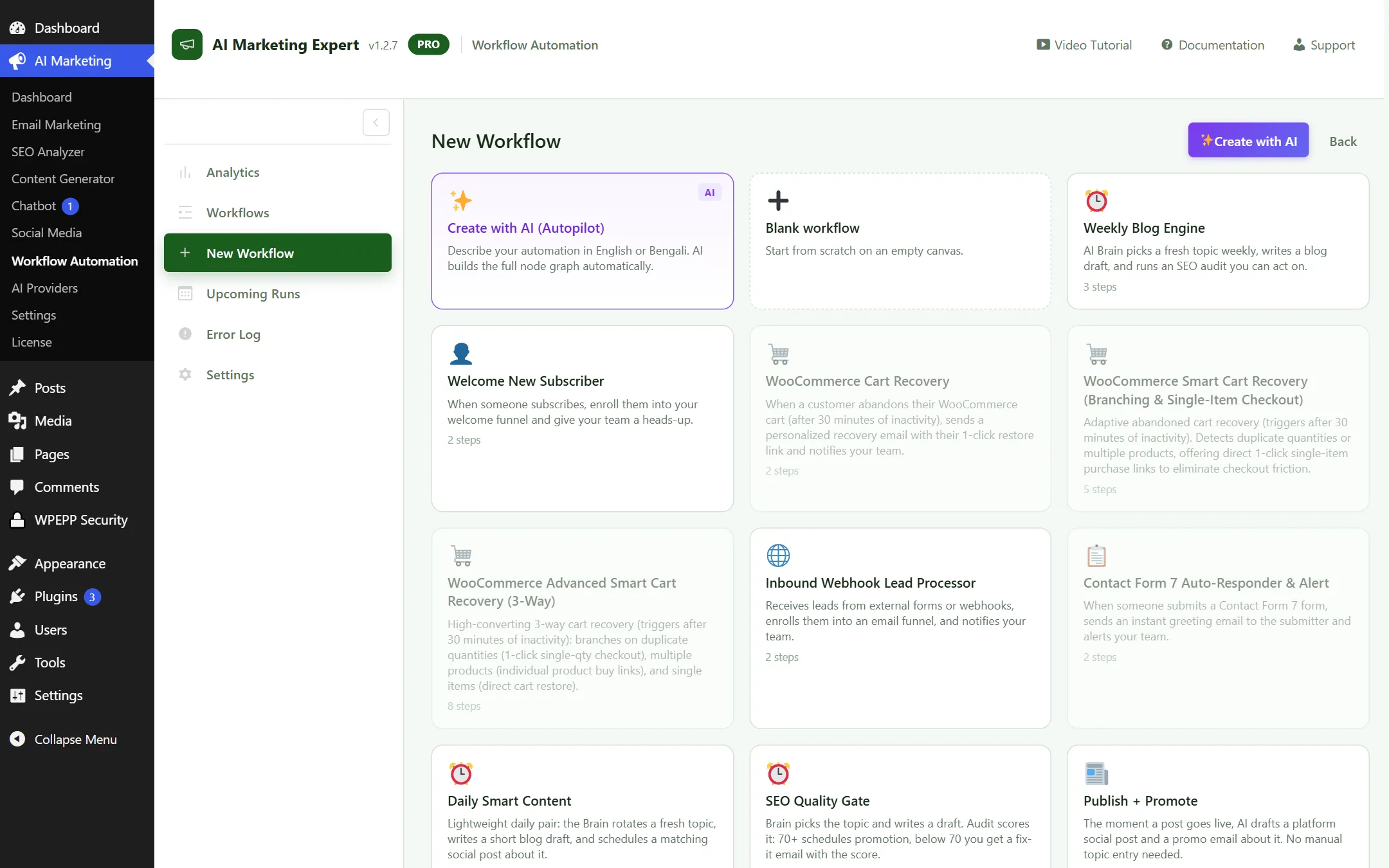Click the Create with AI purple button

pos(1248,140)
